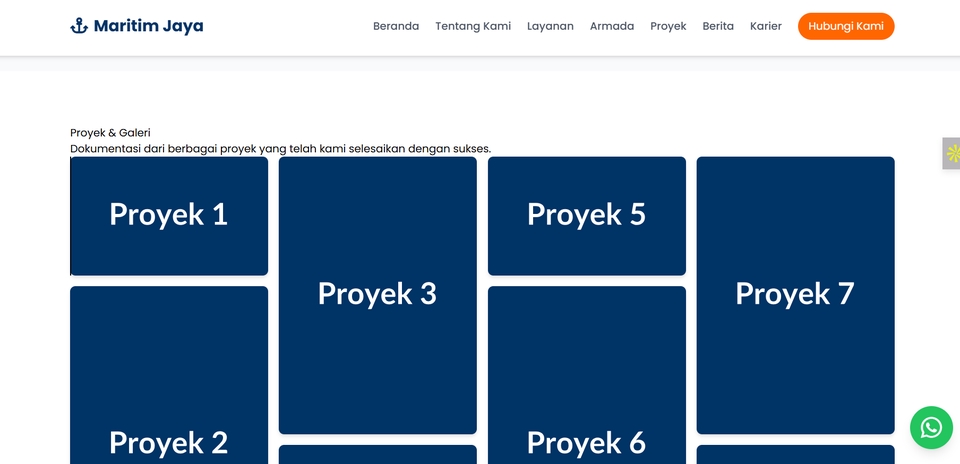View the Proyek 7 gallery image
Viewport: 960px width, 464px height.
coord(795,295)
